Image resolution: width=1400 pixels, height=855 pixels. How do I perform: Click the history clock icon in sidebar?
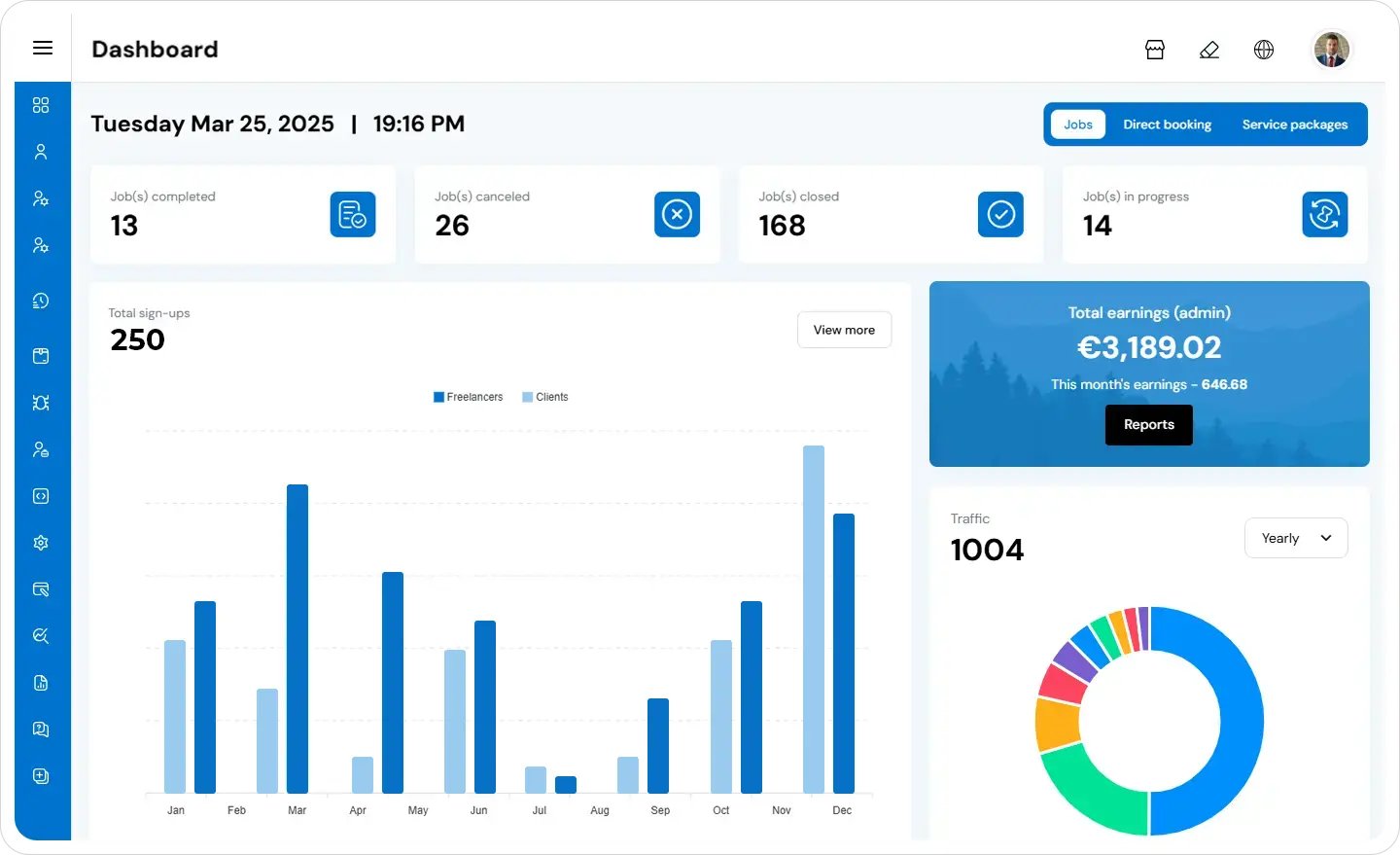[x=41, y=301]
